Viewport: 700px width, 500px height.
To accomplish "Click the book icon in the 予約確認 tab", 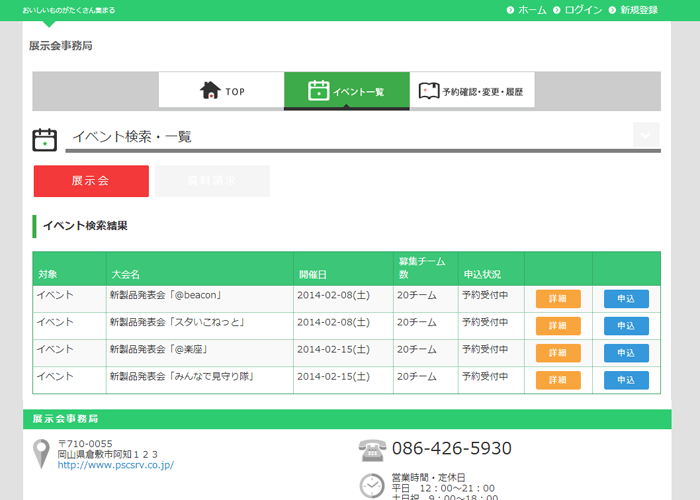I will coord(428,91).
